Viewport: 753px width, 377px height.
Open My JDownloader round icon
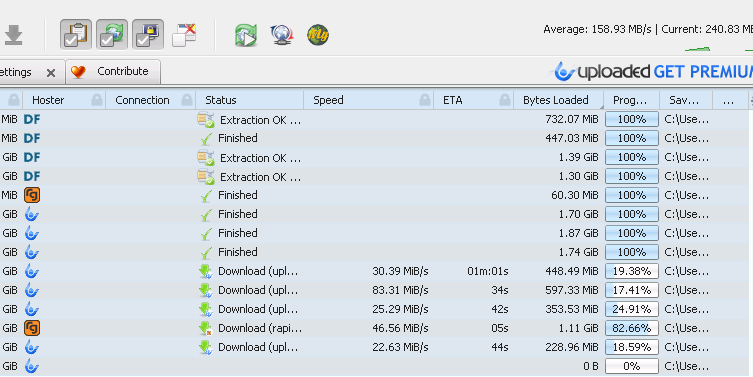point(317,35)
